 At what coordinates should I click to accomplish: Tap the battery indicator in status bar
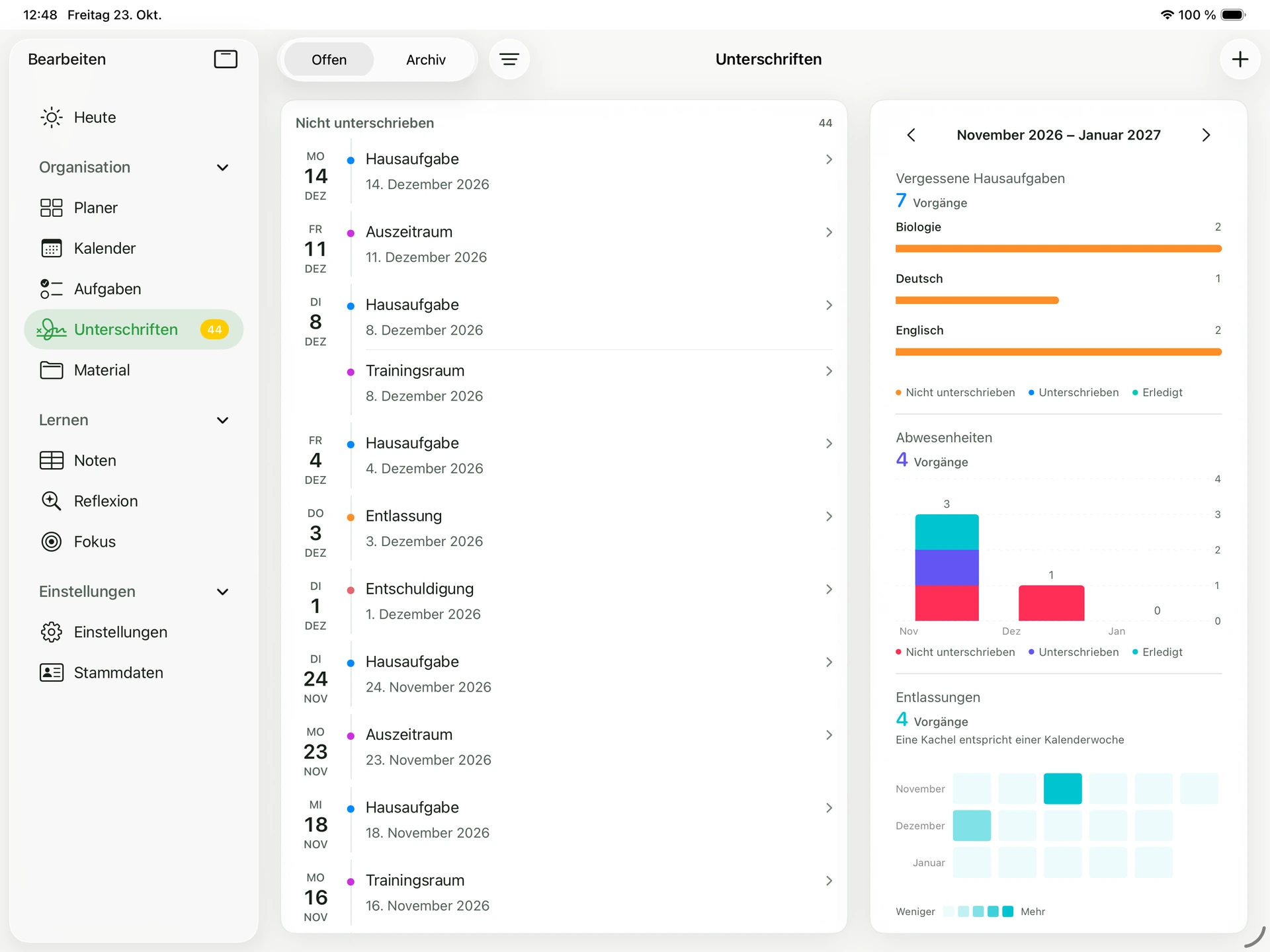click(x=1233, y=15)
